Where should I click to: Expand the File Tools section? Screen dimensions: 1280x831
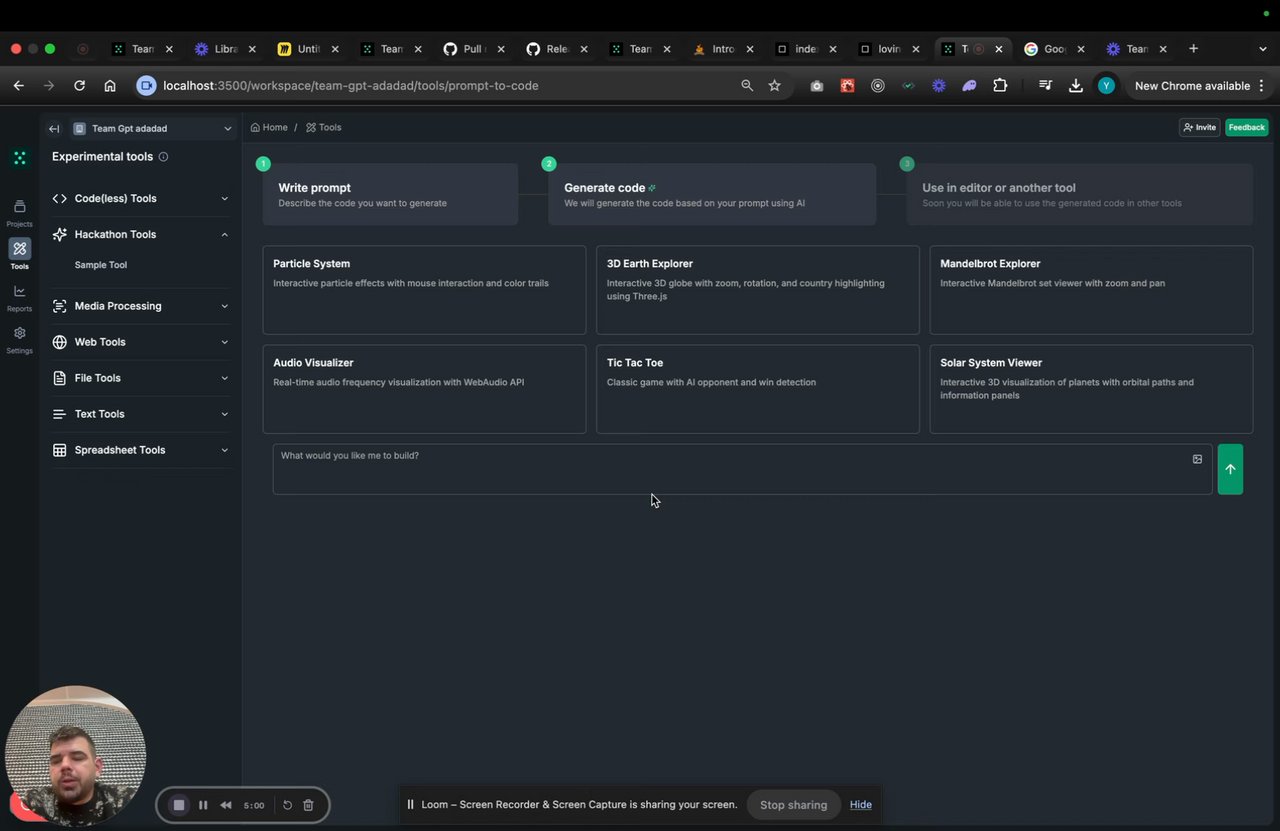click(139, 378)
